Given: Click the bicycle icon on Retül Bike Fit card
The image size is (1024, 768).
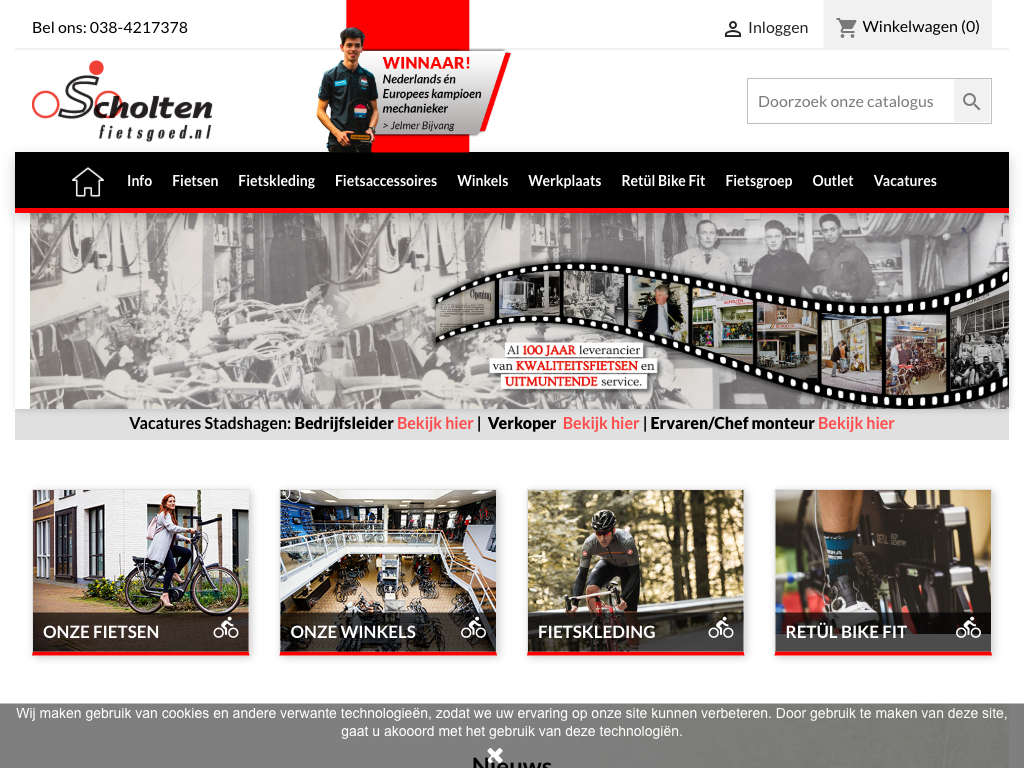Looking at the screenshot, I should point(968,628).
